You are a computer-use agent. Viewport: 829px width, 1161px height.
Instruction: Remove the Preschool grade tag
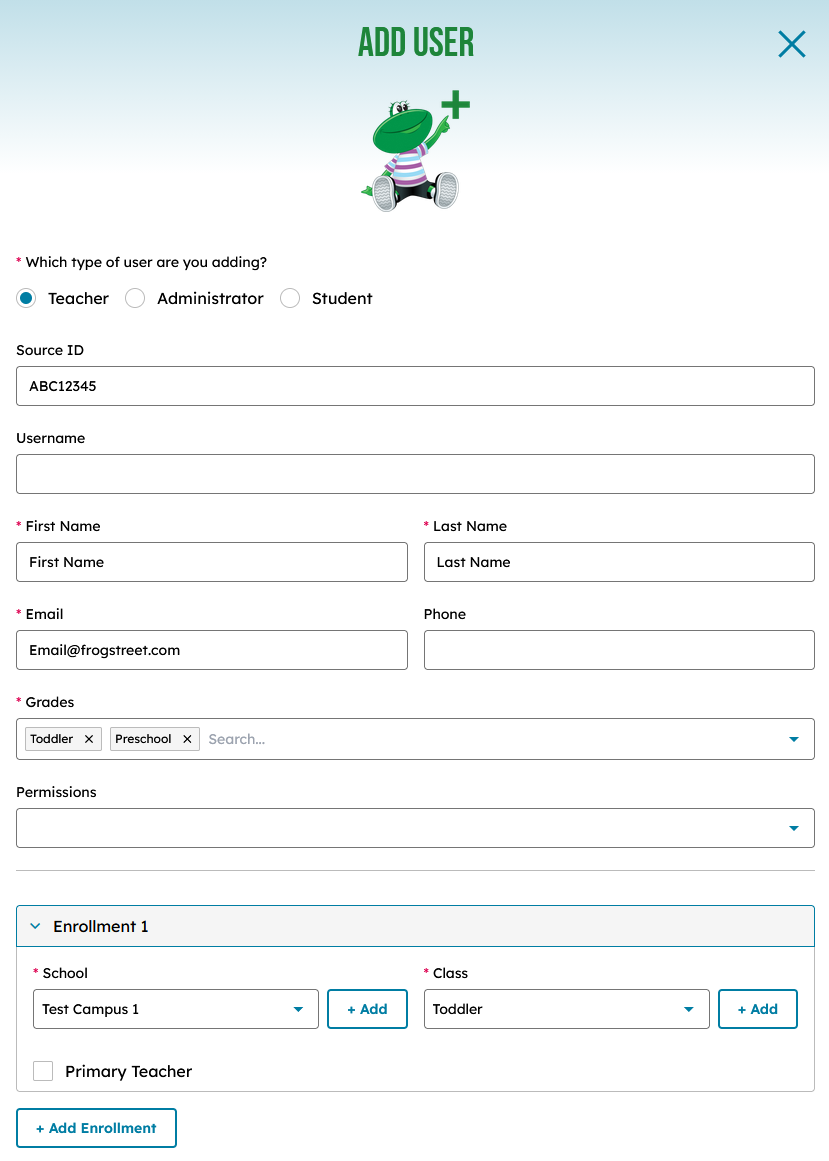click(x=187, y=739)
